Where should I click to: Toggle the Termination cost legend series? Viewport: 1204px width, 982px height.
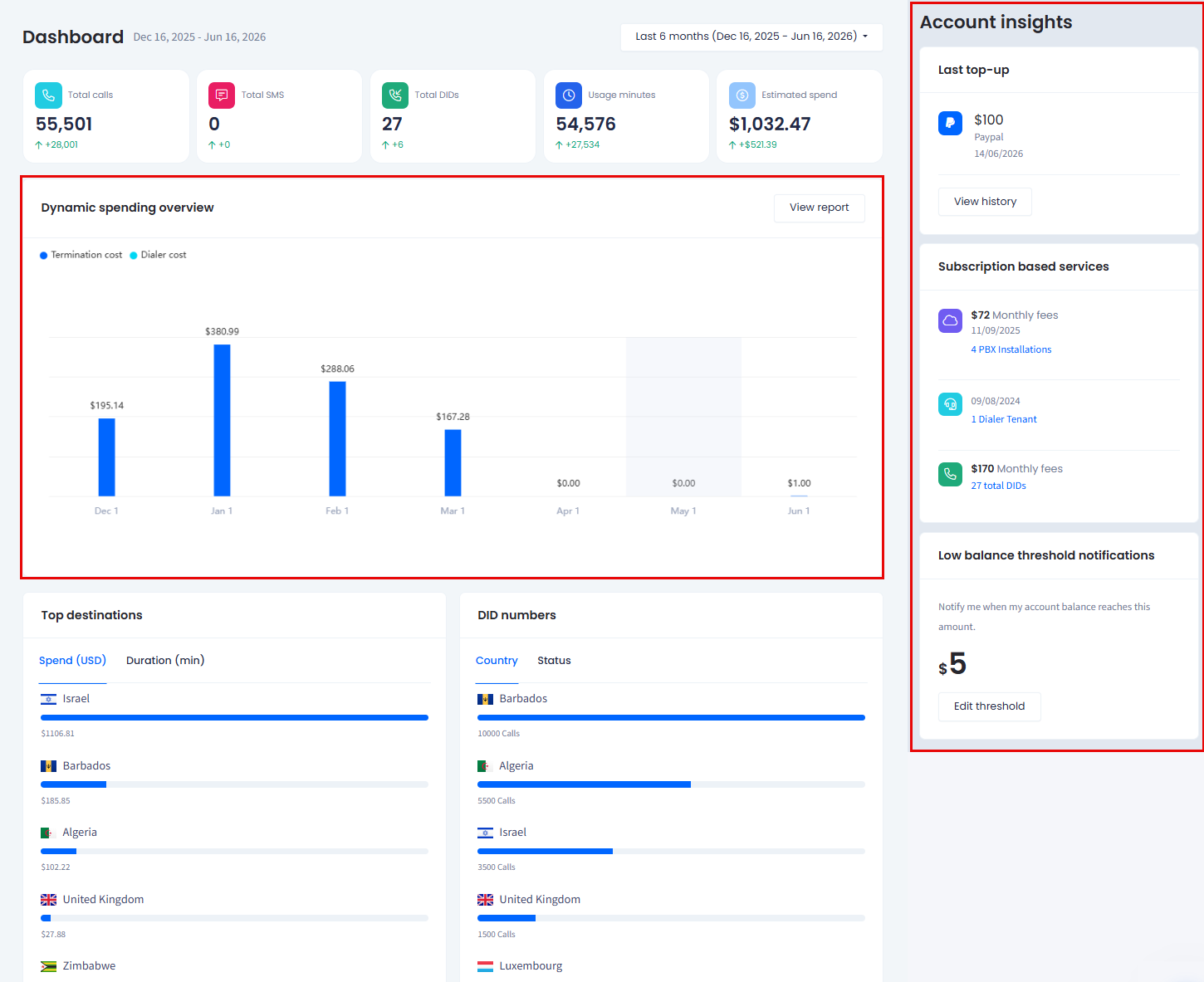click(x=81, y=255)
